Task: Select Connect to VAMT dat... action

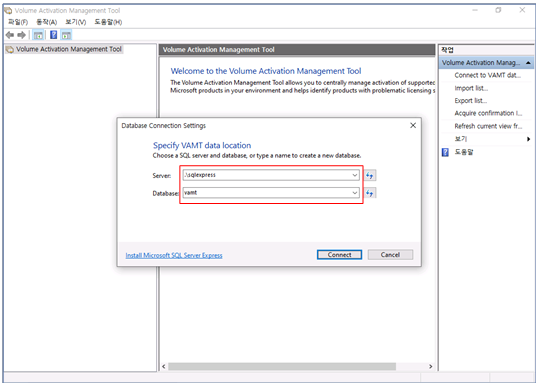Action: point(487,75)
